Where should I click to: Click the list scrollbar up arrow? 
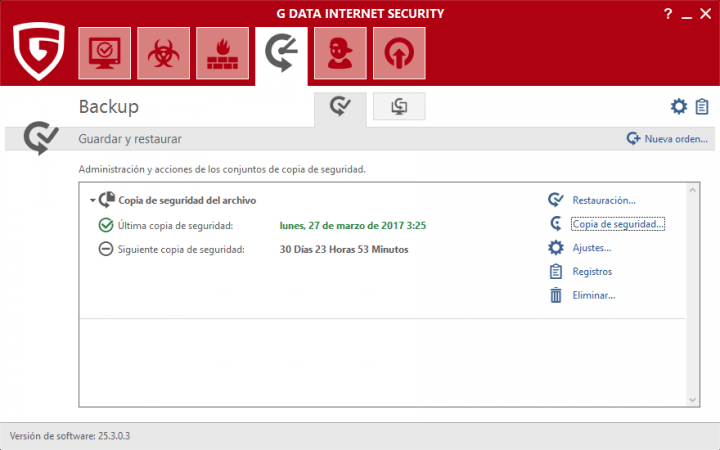[692, 190]
